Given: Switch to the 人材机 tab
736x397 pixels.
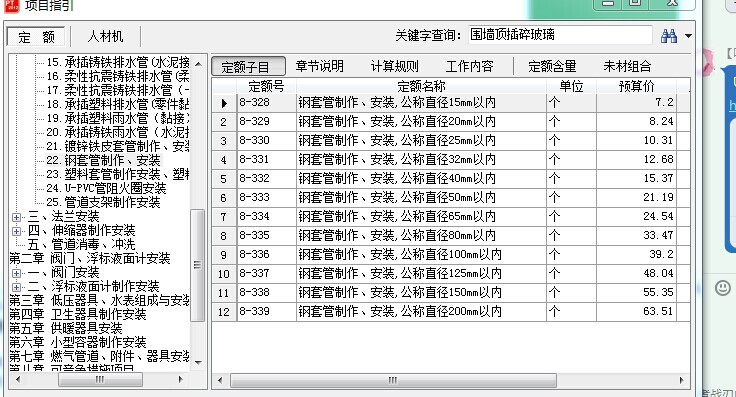Looking at the screenshot, I should tap(105, 37).
